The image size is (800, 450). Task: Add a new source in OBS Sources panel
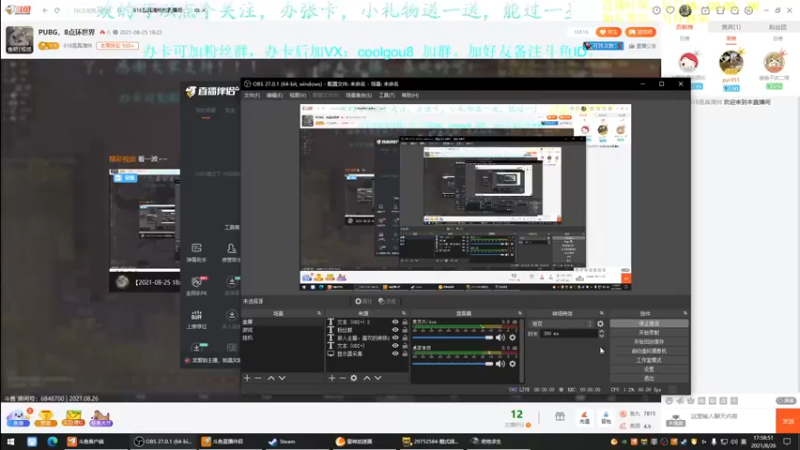332,378
